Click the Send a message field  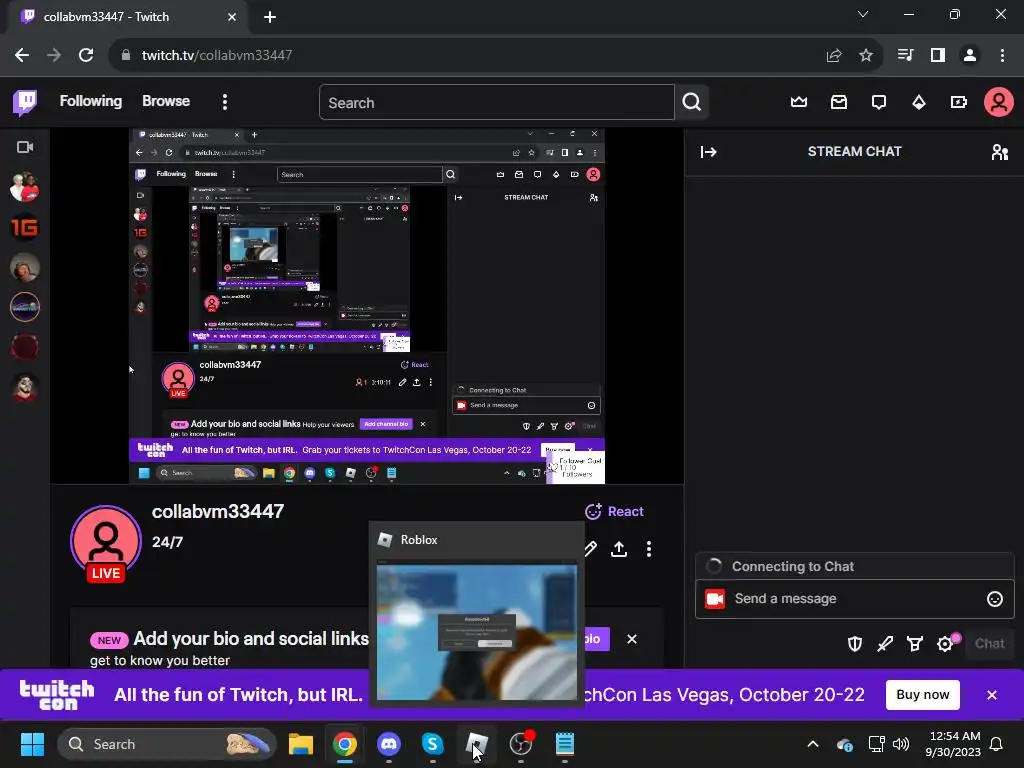click(x=856, y=599)
